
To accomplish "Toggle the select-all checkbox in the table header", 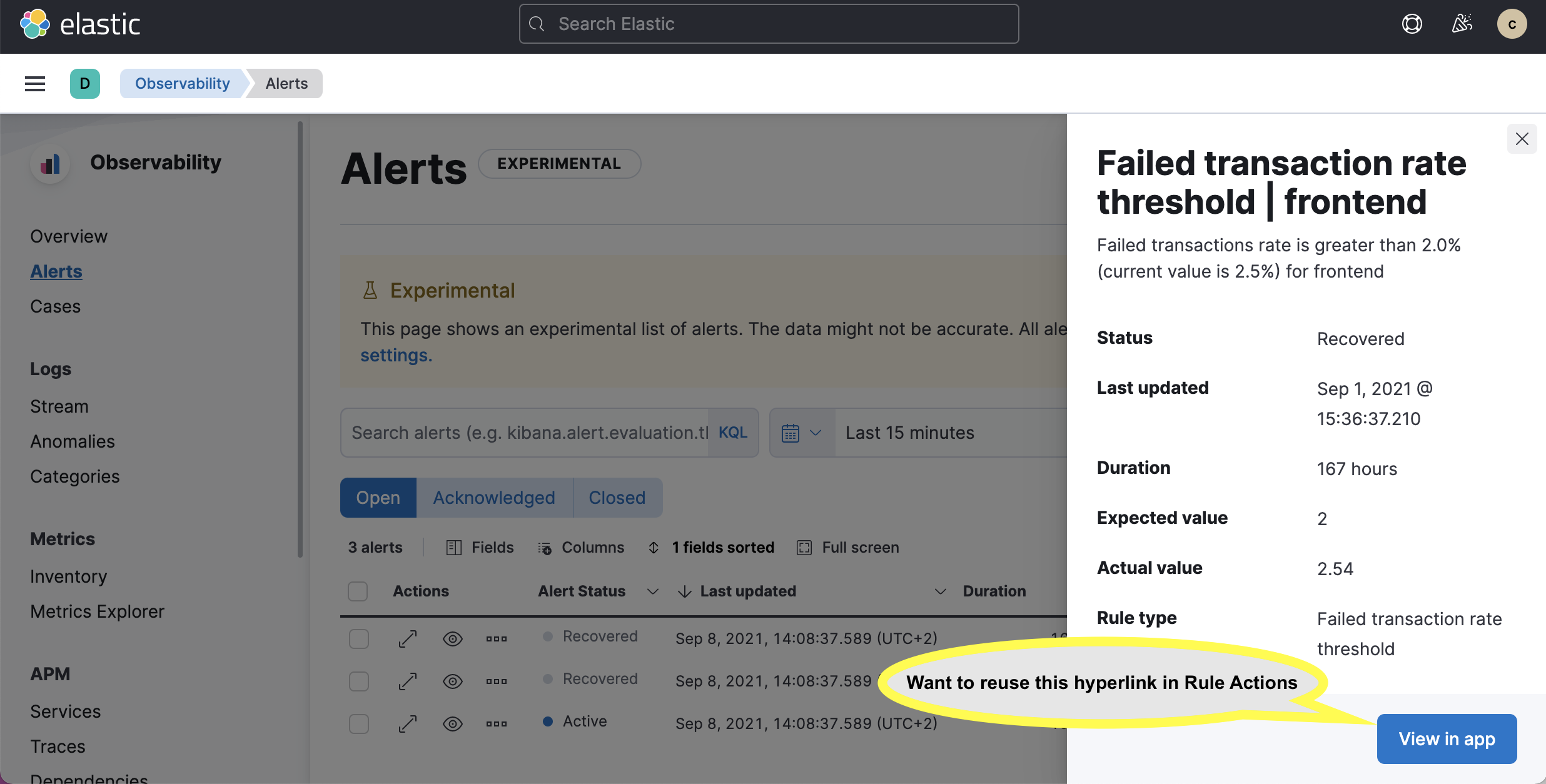I will coord(358,591).
